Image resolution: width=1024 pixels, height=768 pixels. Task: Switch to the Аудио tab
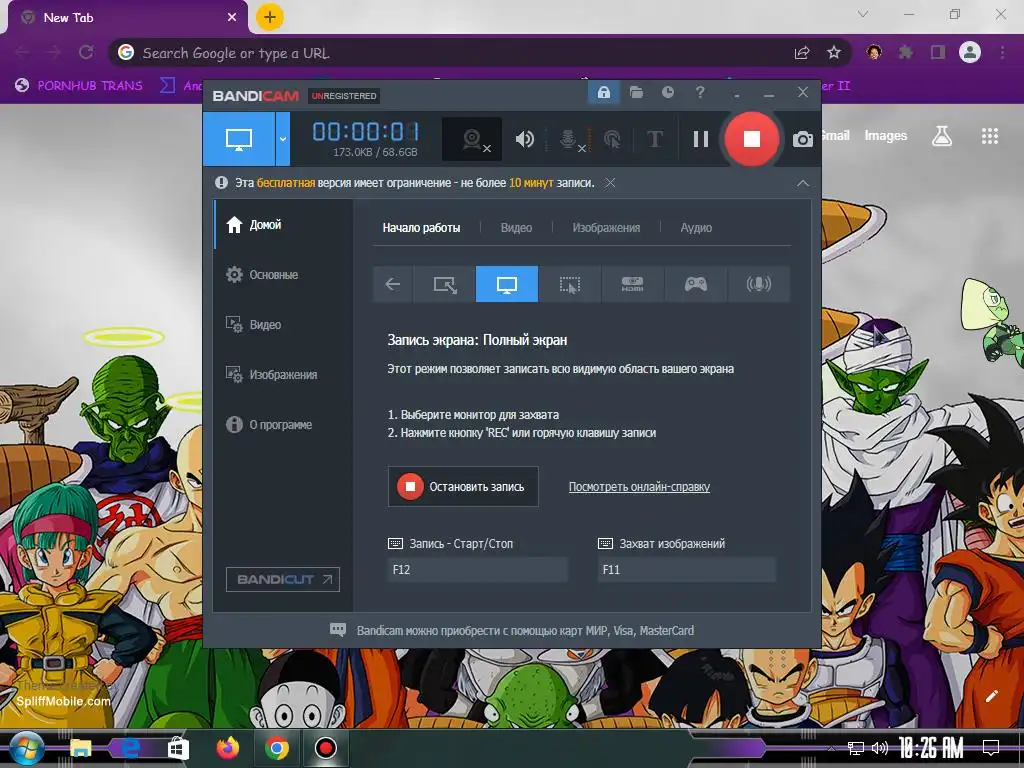click(696, 228)
